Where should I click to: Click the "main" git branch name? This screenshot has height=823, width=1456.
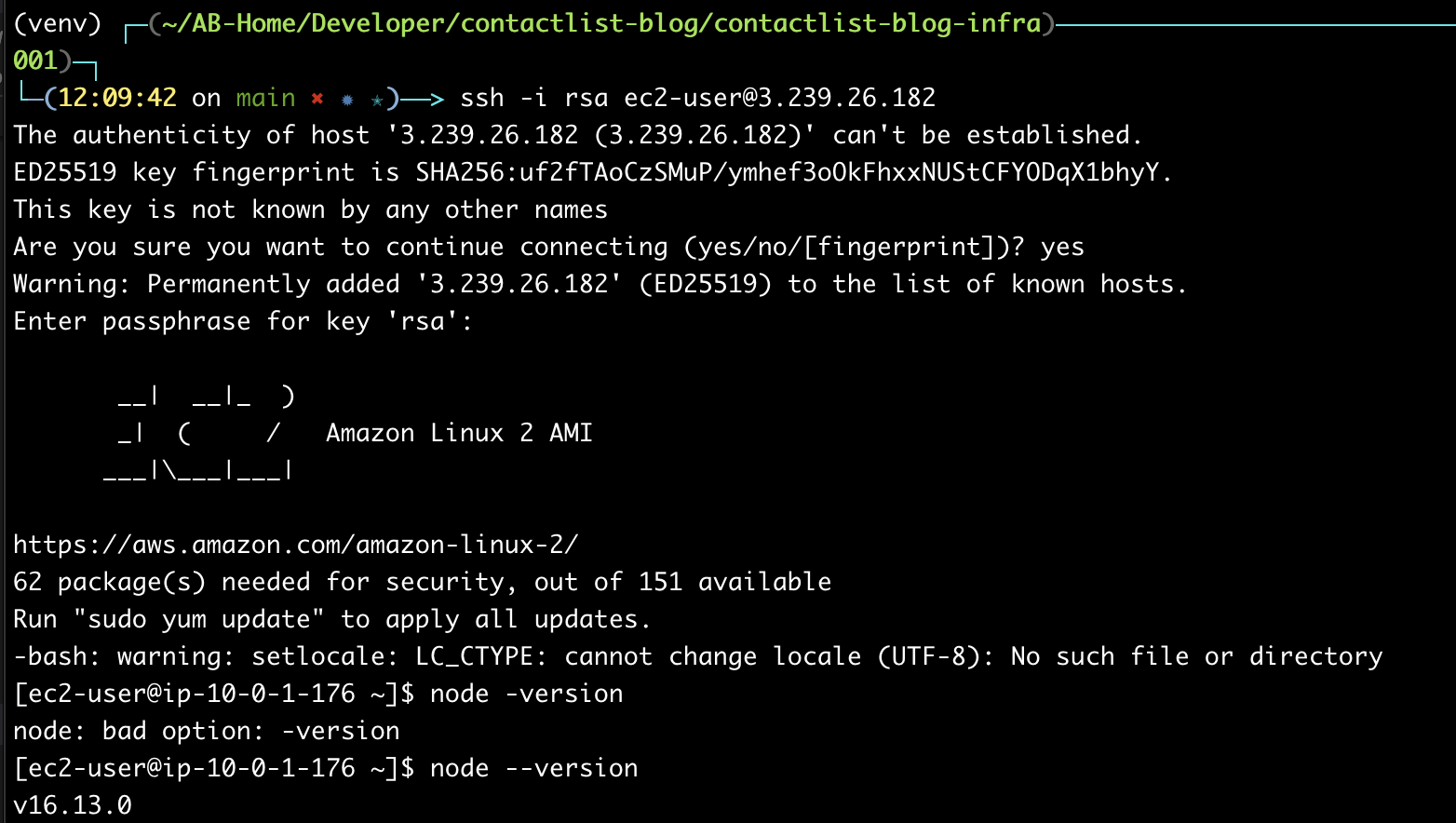coord(265,98)
